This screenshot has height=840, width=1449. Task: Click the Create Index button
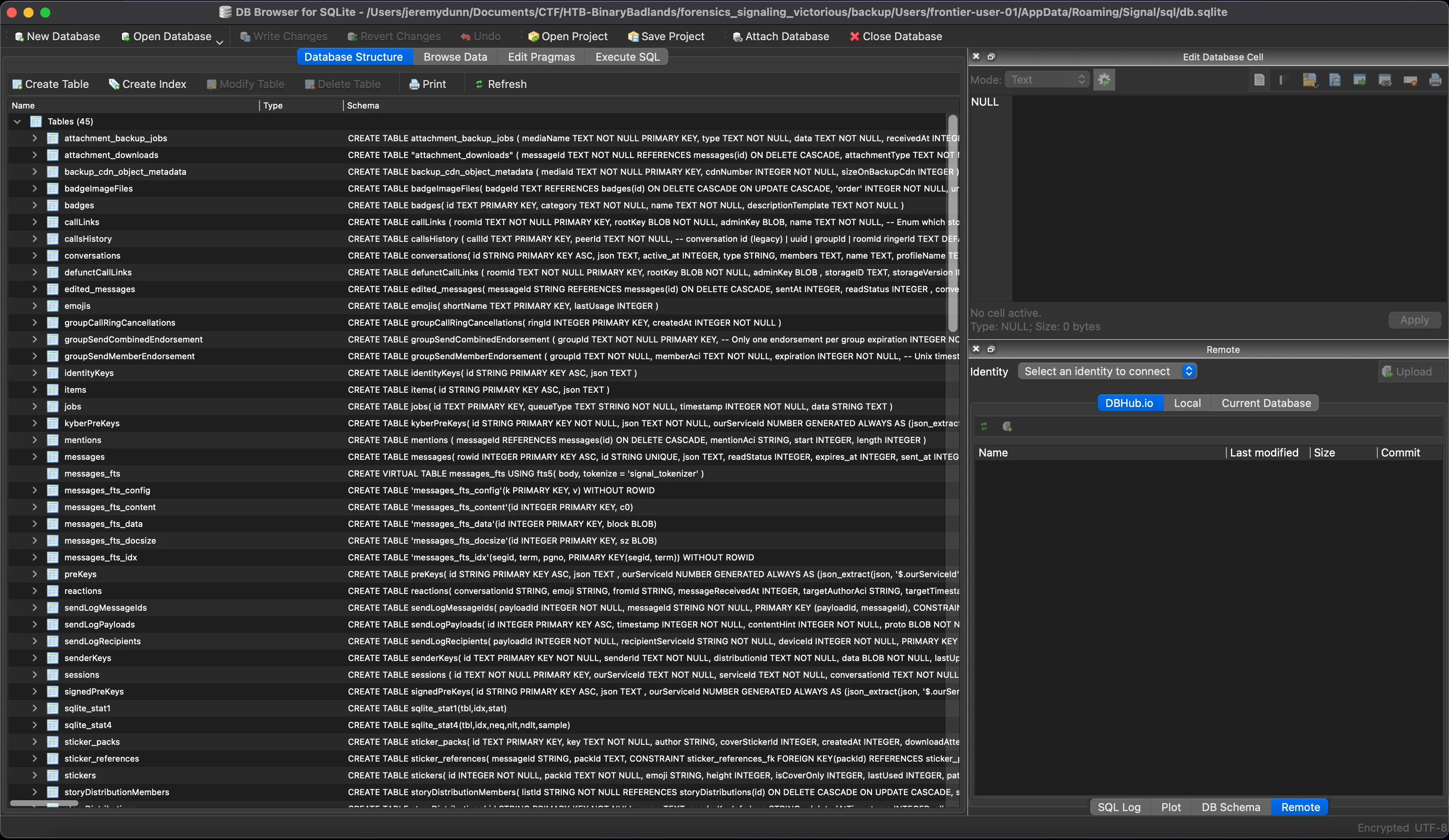pyautogui.click(x=148, y=84)
